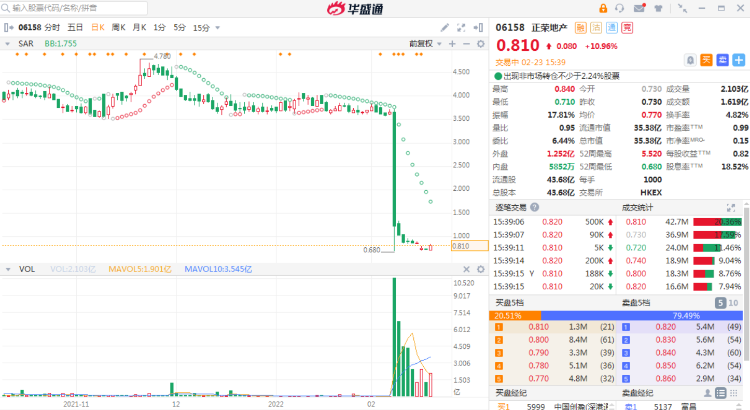
Task: Set price alert bell icon
Action: 690,60
